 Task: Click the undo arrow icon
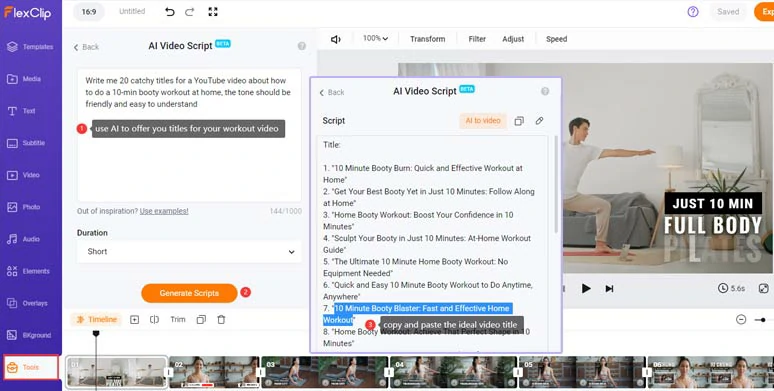[x=170, y=12]
